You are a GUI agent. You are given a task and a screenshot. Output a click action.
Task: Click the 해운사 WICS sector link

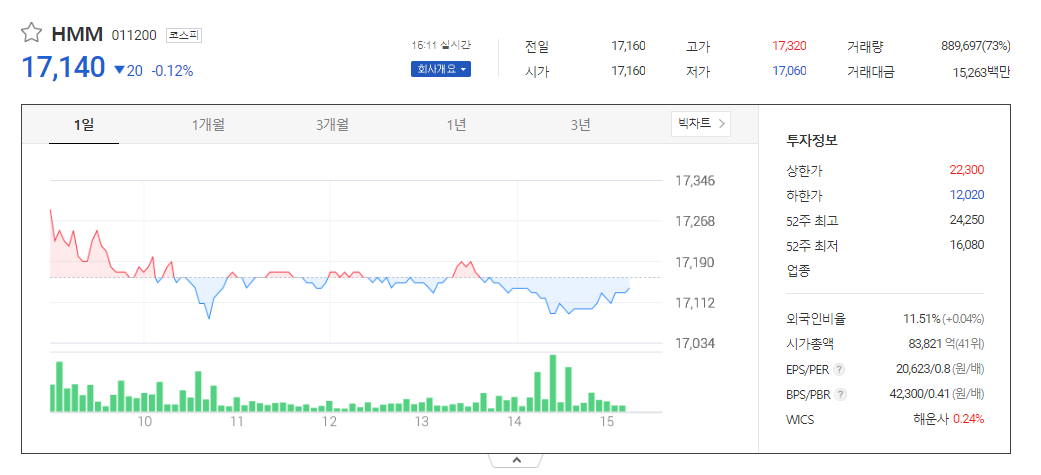click(931, 419)
